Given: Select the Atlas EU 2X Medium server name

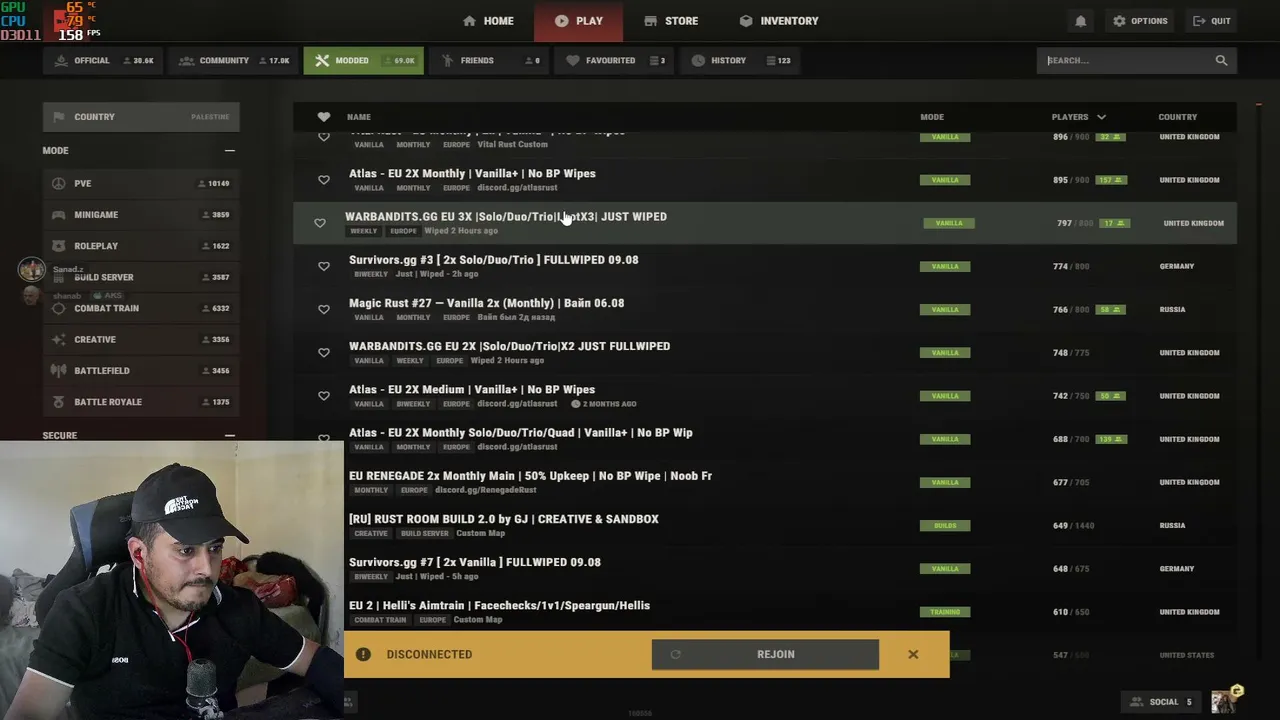Looking at the screenshot, I should [472, 390].
